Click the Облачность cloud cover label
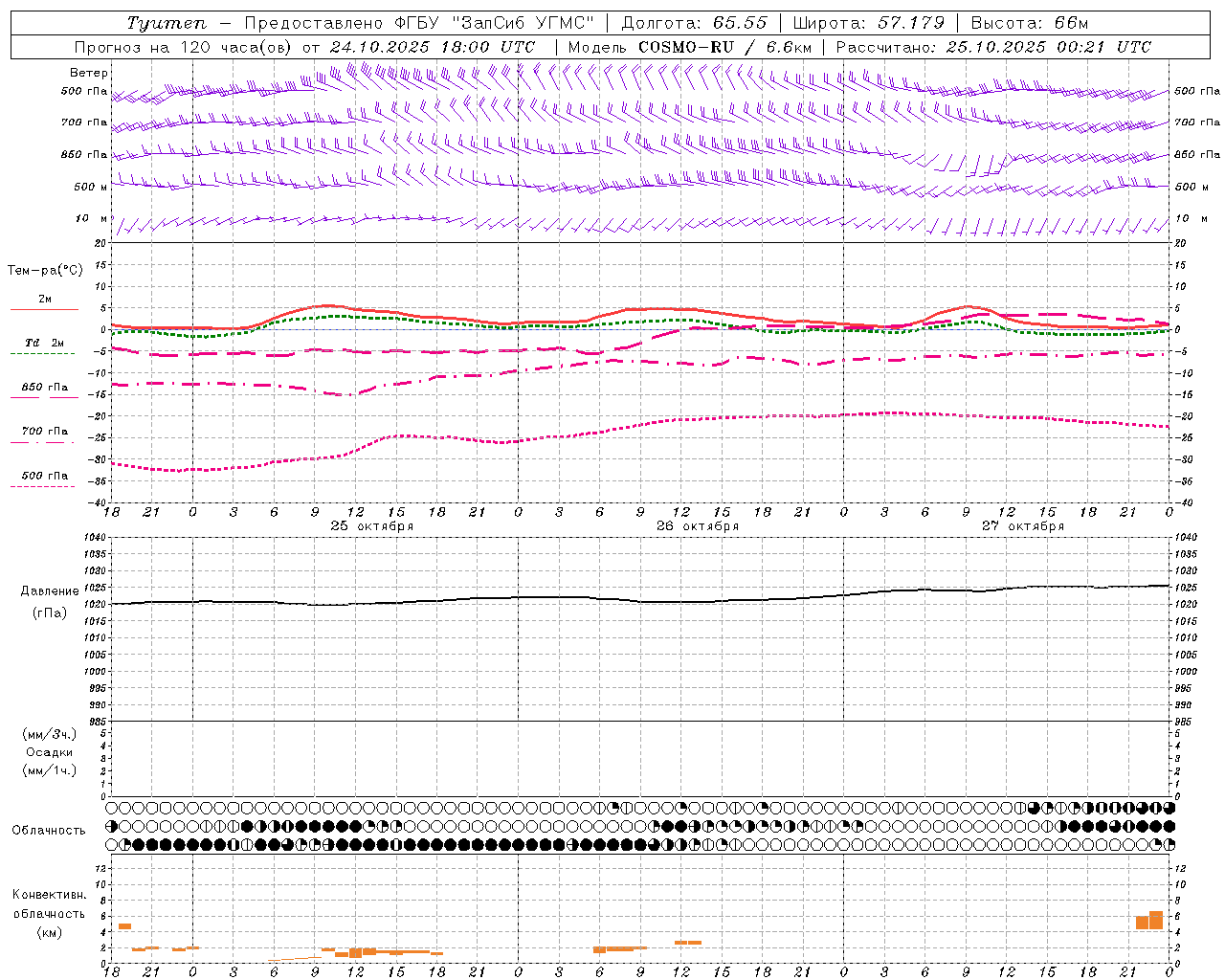 tap(49, 831)
